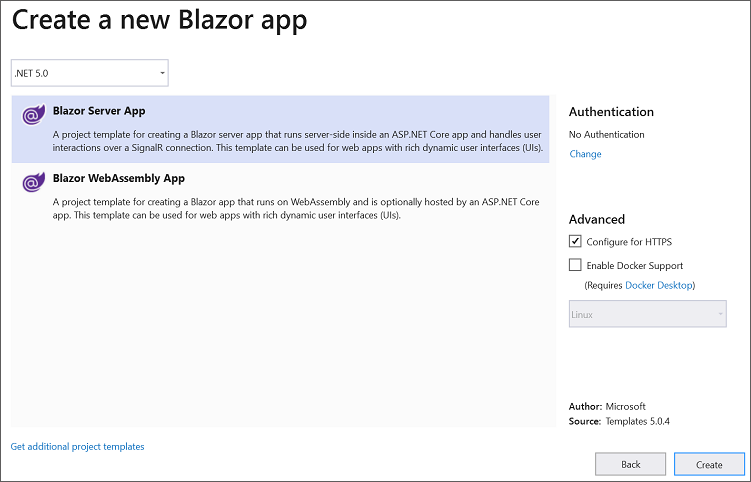751x482 pixels.
Task: Click the Blazor WebAssembly App description text
Action: pos(297,207)
